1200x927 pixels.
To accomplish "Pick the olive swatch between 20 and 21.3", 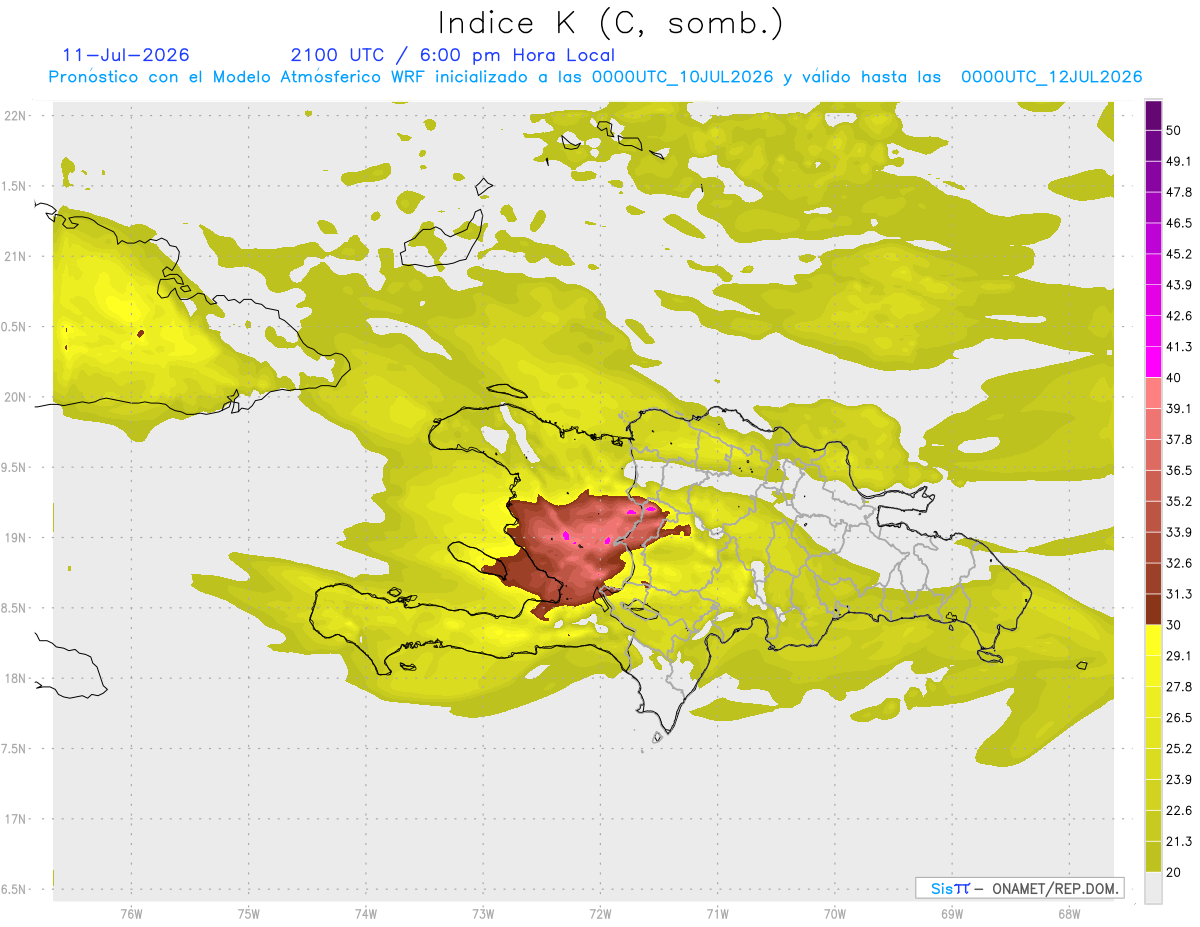I will coord(1153,856).
